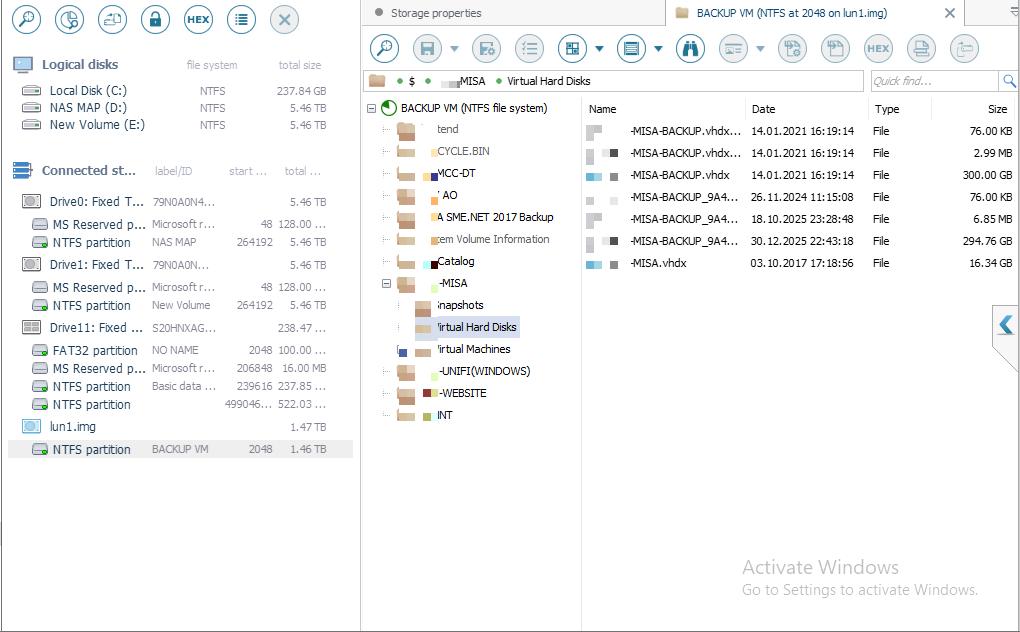The image size is (1020, 632).
Task: Click the lun1.img disk image icon
Action: (31, 427)
